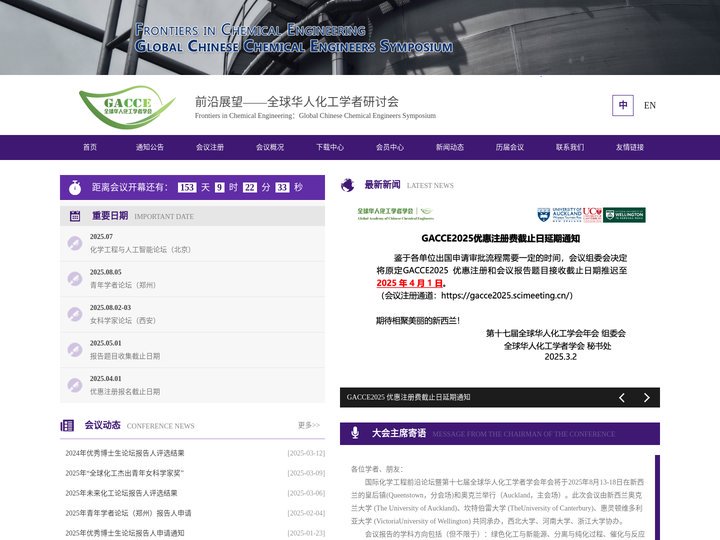
Task: Open the 会议注册 menu item
Action: tap(210, 147)
